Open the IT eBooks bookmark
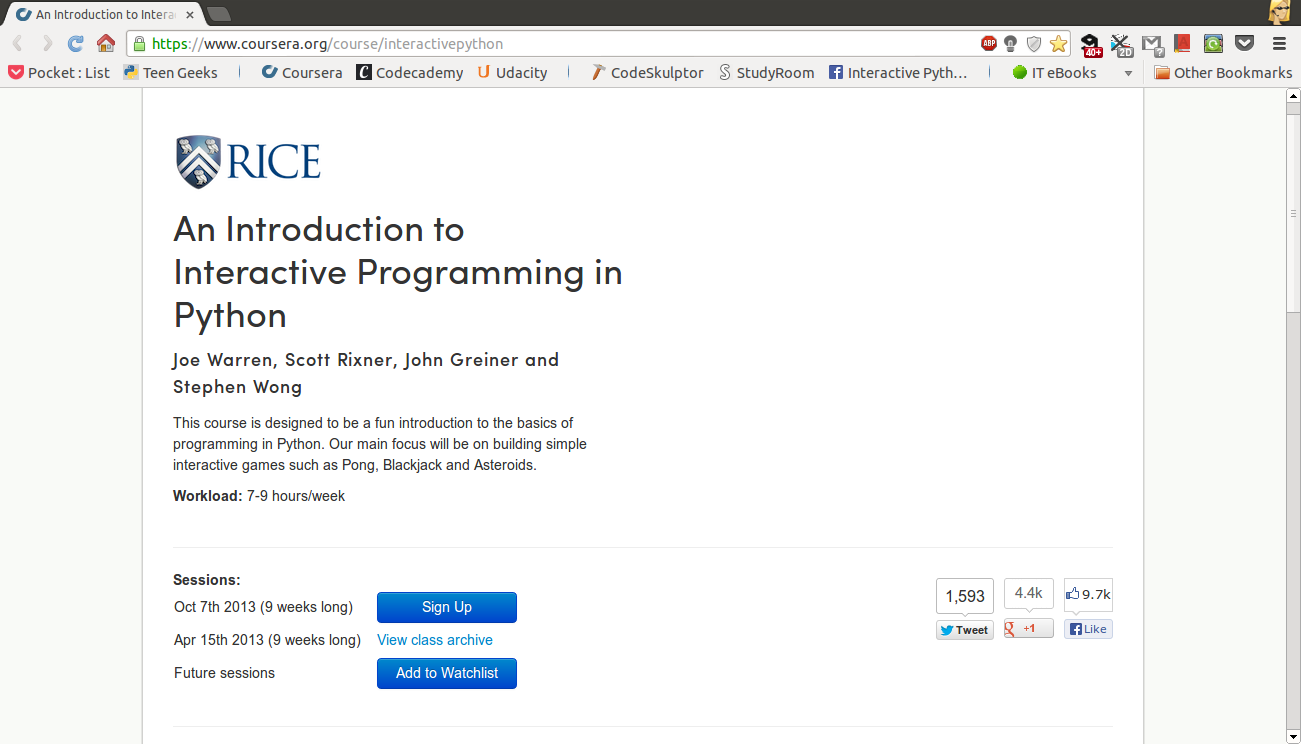Viewport: 1301px width, 744px height. tap(1054, 73)
